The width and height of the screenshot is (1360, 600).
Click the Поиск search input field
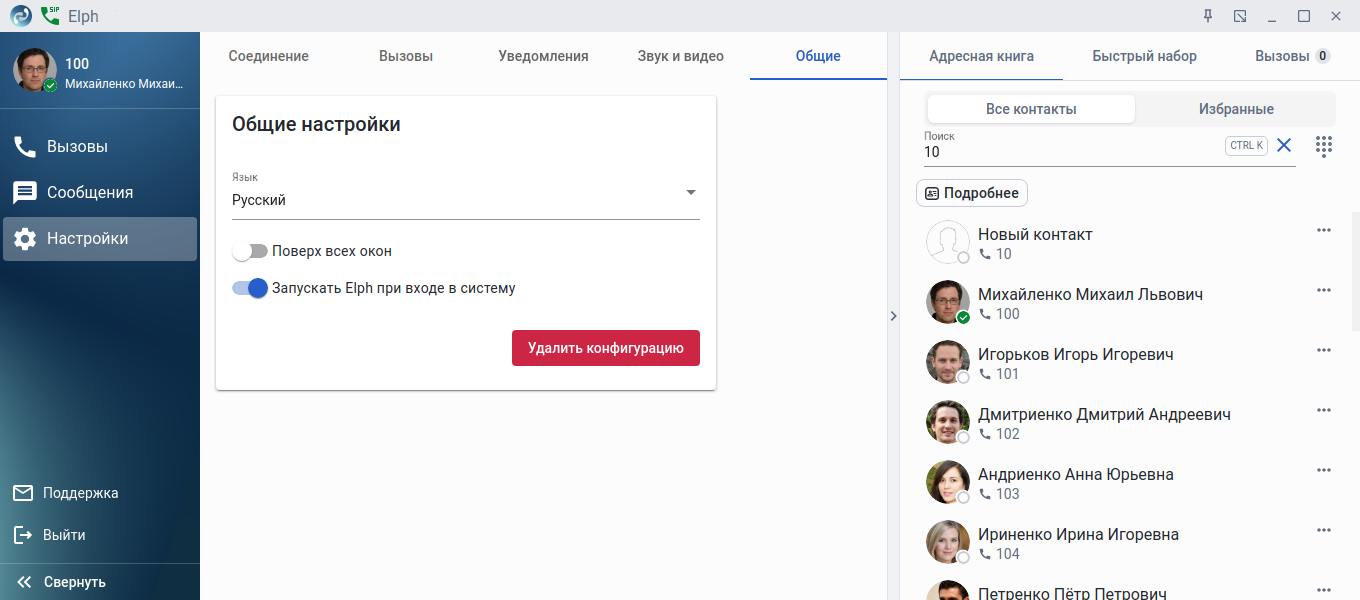(1070, 152)
